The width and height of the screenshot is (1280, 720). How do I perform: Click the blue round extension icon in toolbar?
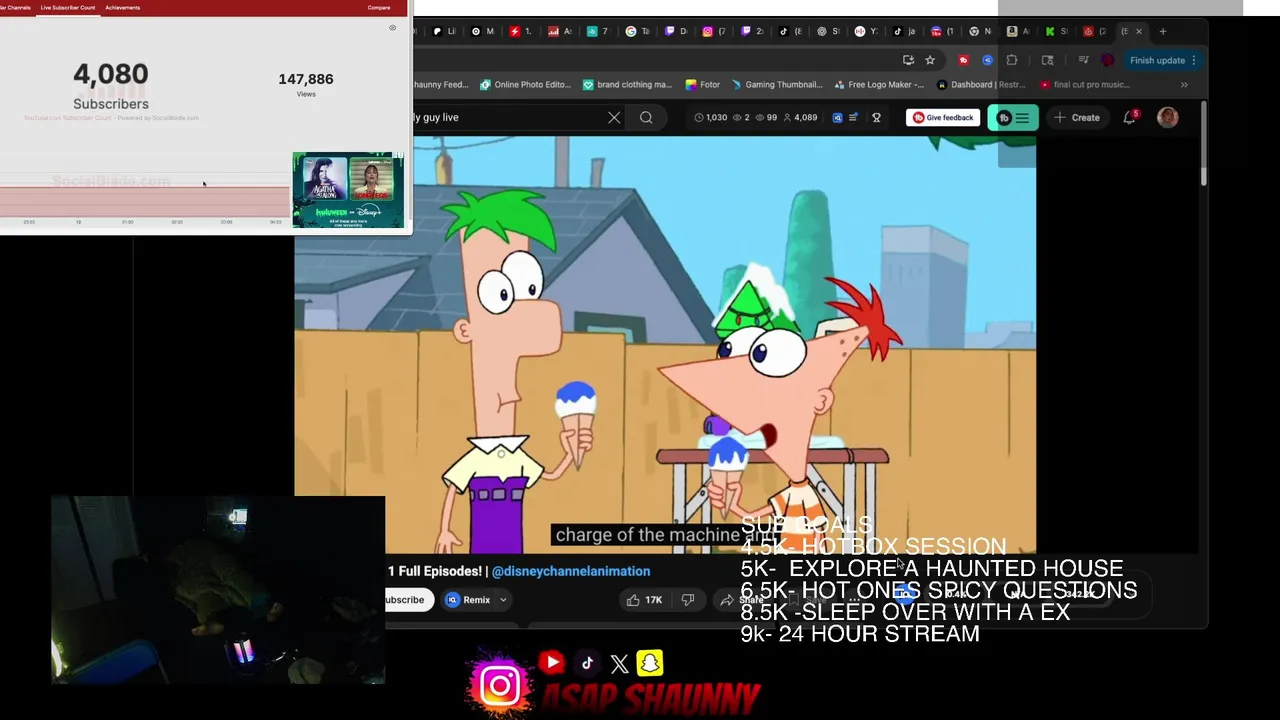(x=987, y=60)
